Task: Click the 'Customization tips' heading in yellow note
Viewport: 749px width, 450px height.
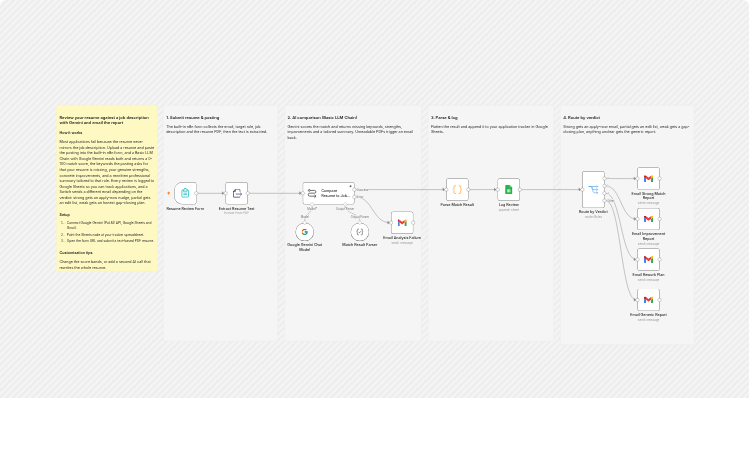Action: 76,253
